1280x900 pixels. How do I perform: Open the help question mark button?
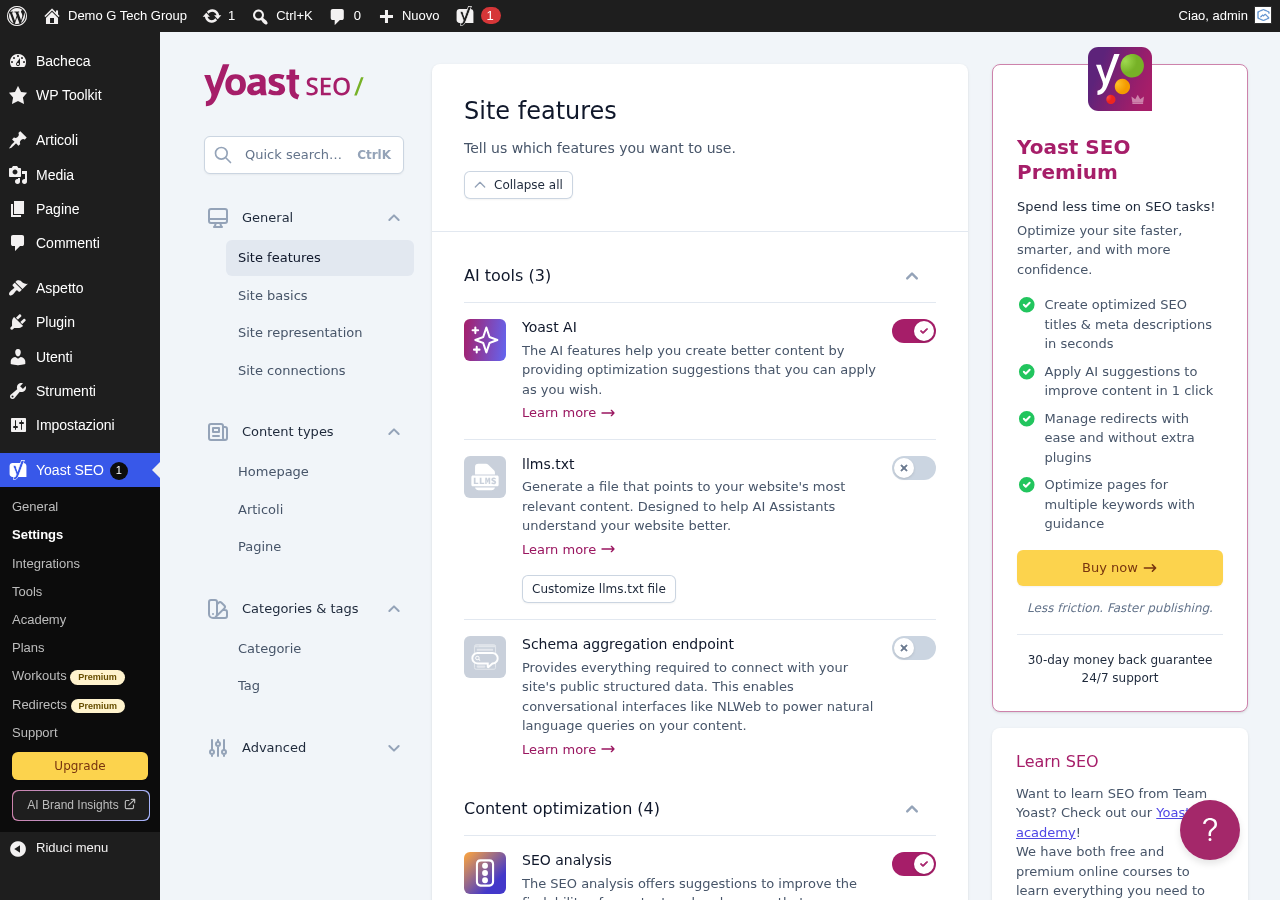(1210, 830)
